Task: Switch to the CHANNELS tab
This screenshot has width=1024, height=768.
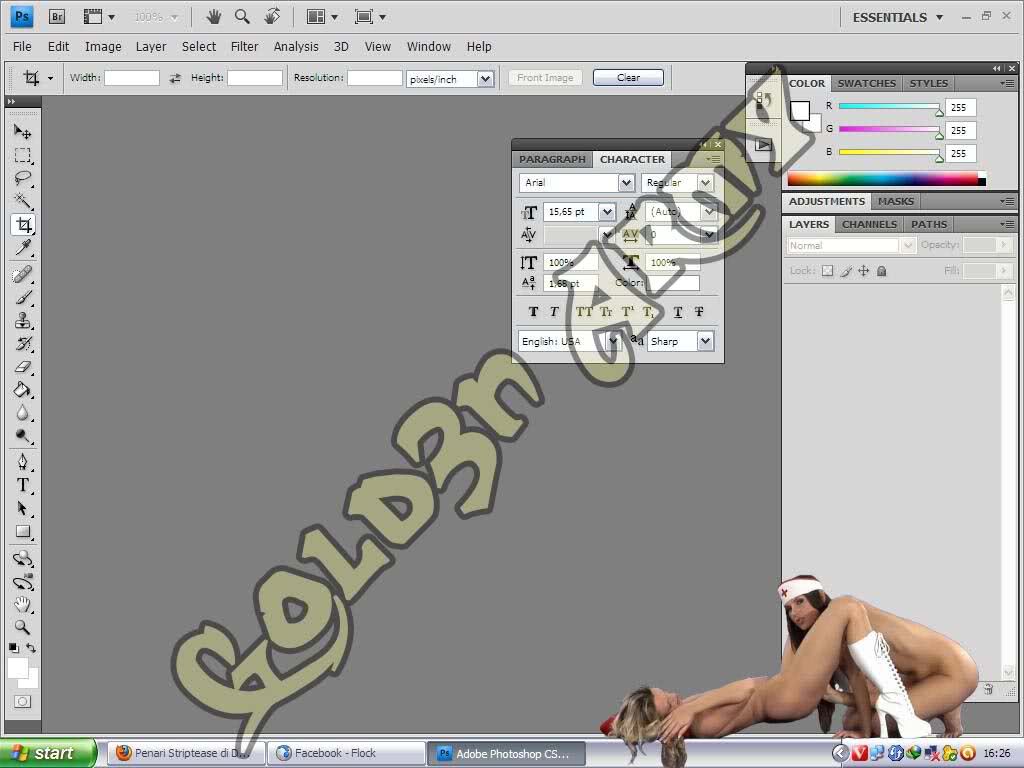Action: click(869, 225)
